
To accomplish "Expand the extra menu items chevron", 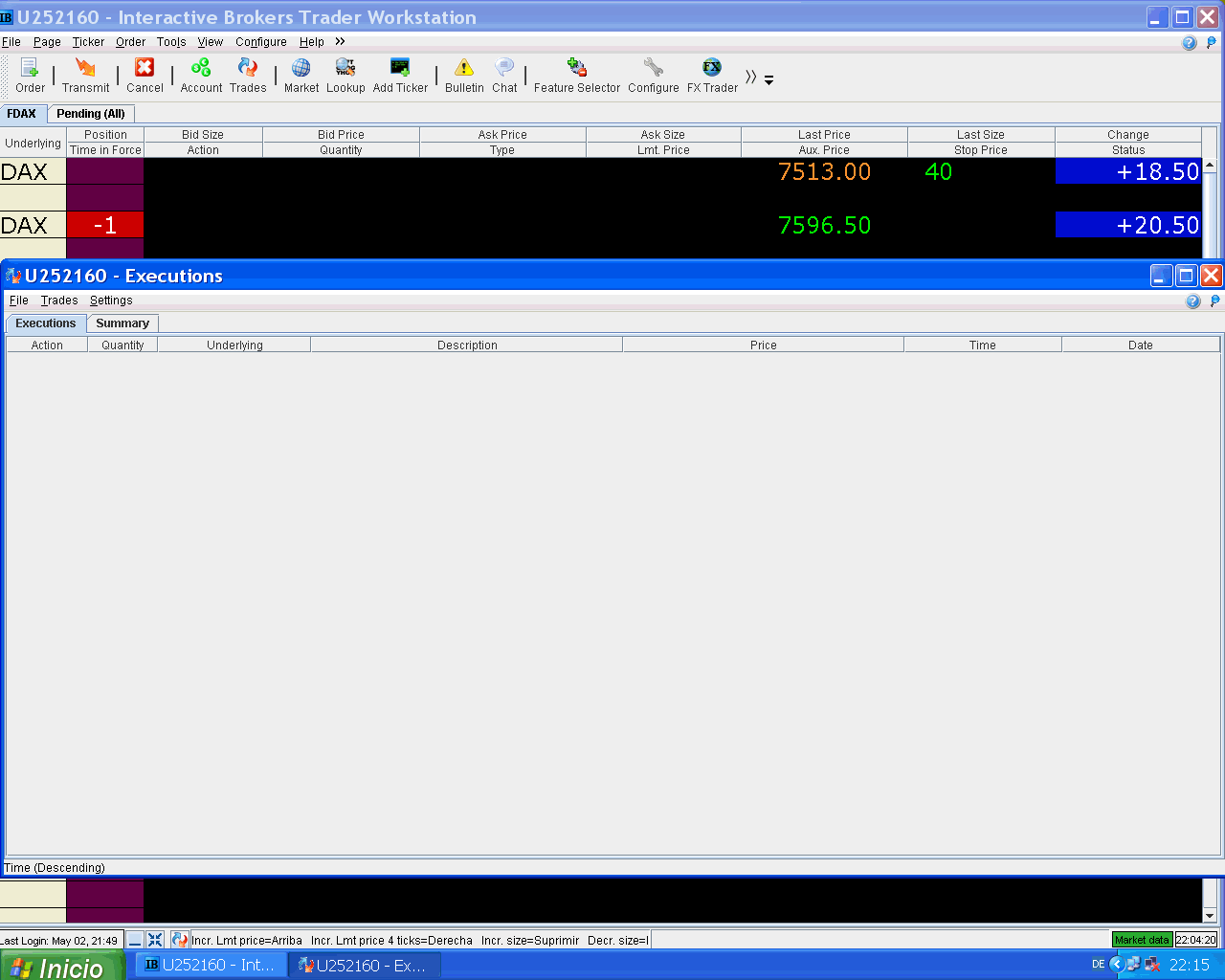I will [340, 41].
